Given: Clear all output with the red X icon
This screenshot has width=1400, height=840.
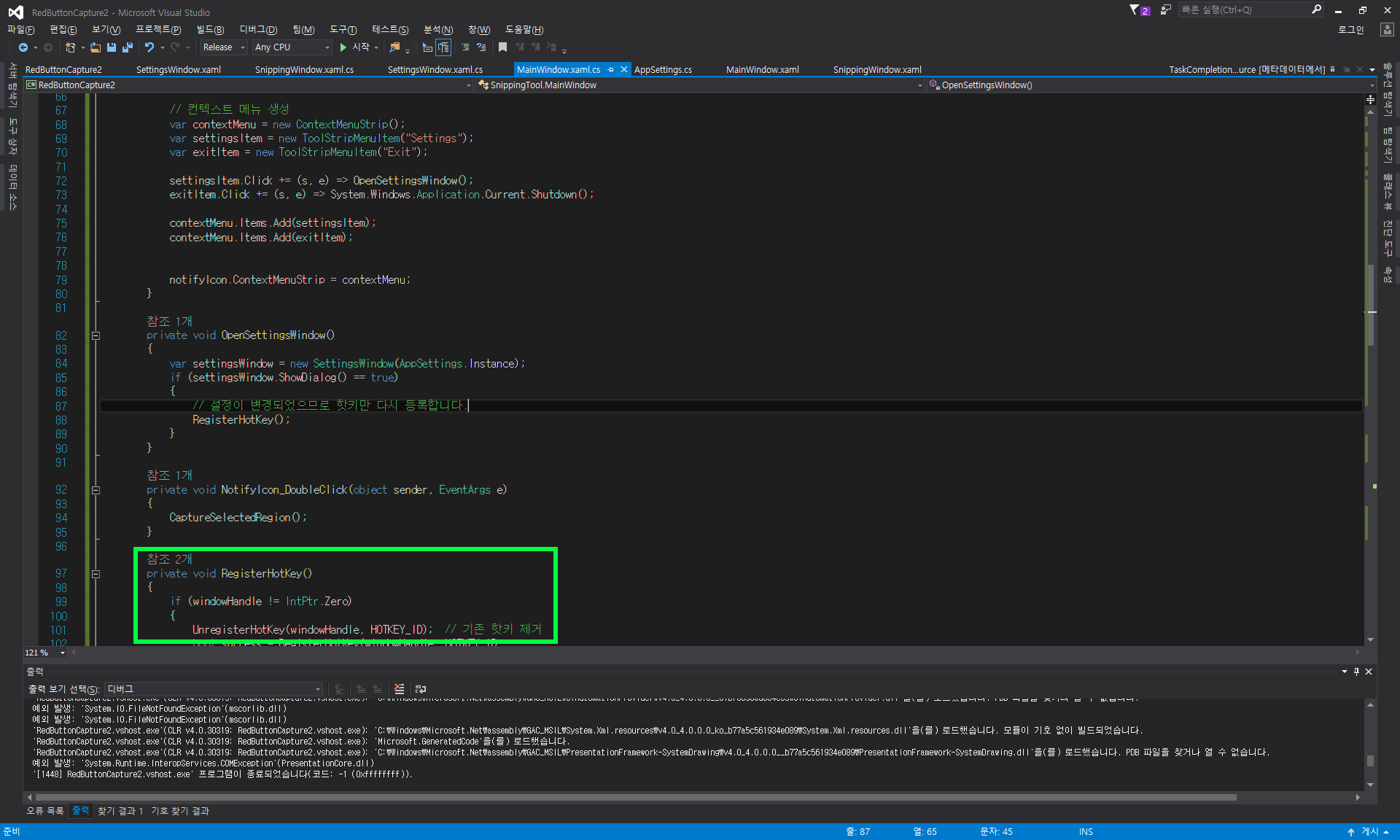Looking at the screenshot, I should click(x=399, y=689).
